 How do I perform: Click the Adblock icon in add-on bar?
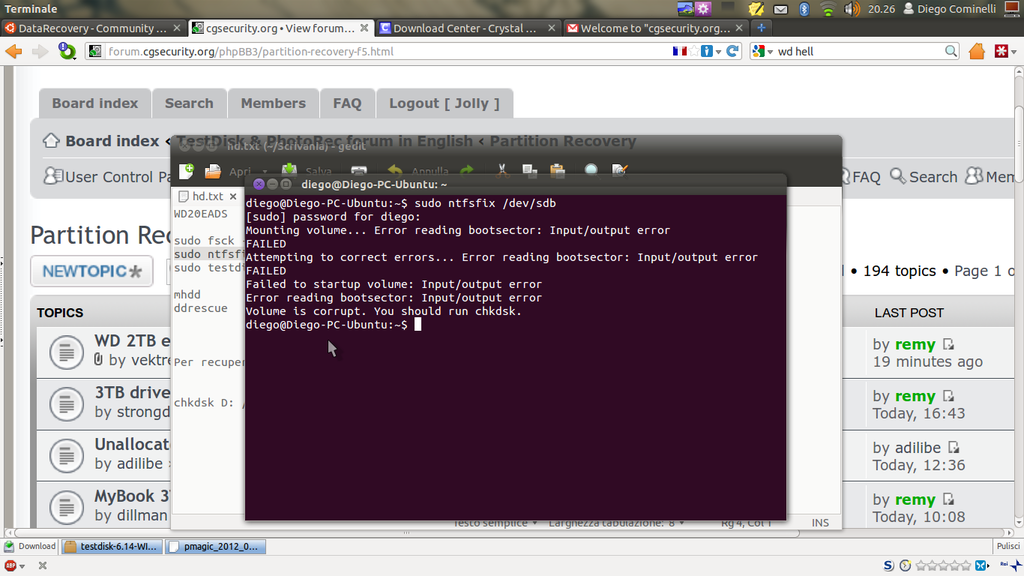(11, 566)
